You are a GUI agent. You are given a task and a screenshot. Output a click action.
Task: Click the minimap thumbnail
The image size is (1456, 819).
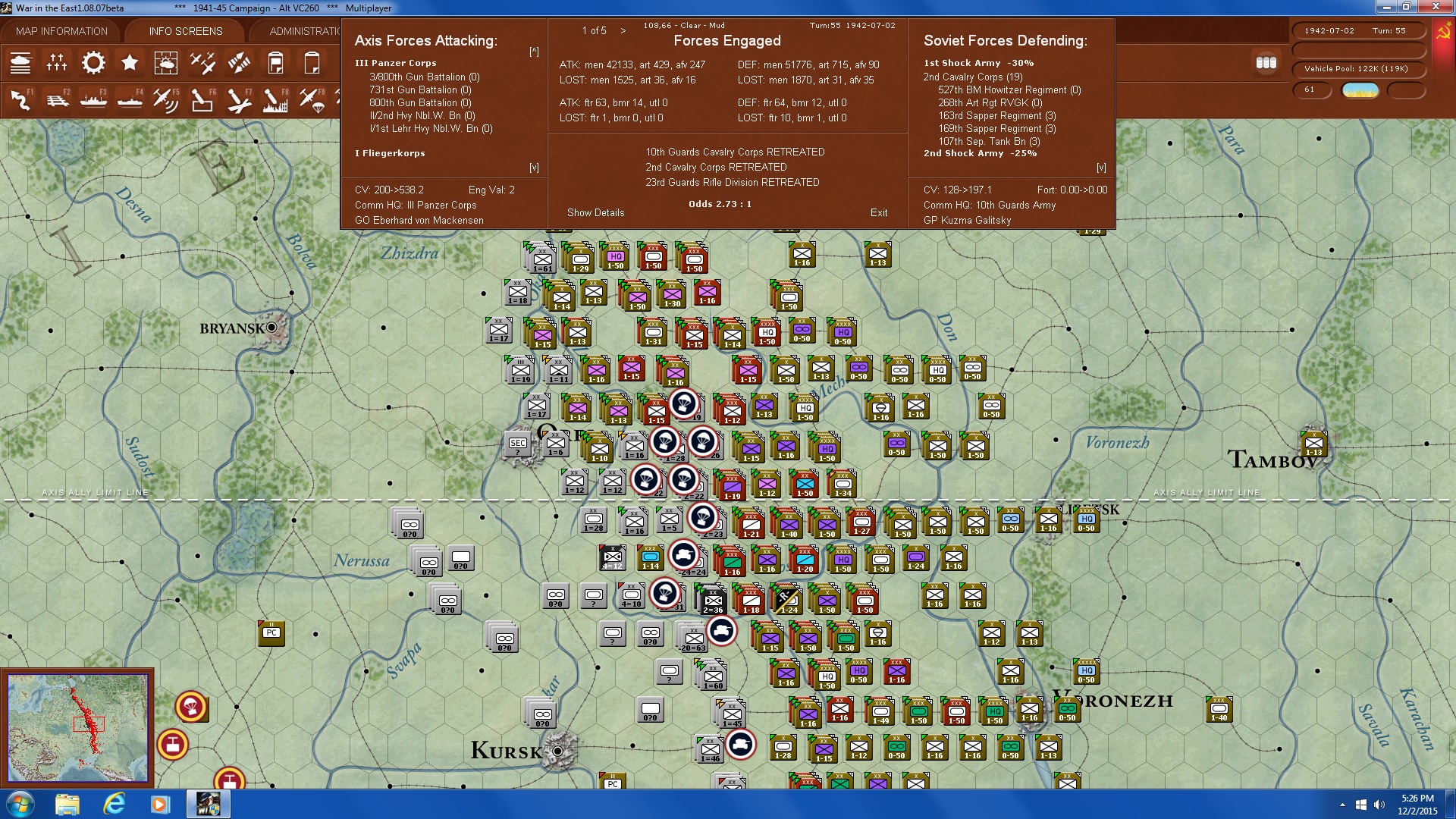click(77, 728)
